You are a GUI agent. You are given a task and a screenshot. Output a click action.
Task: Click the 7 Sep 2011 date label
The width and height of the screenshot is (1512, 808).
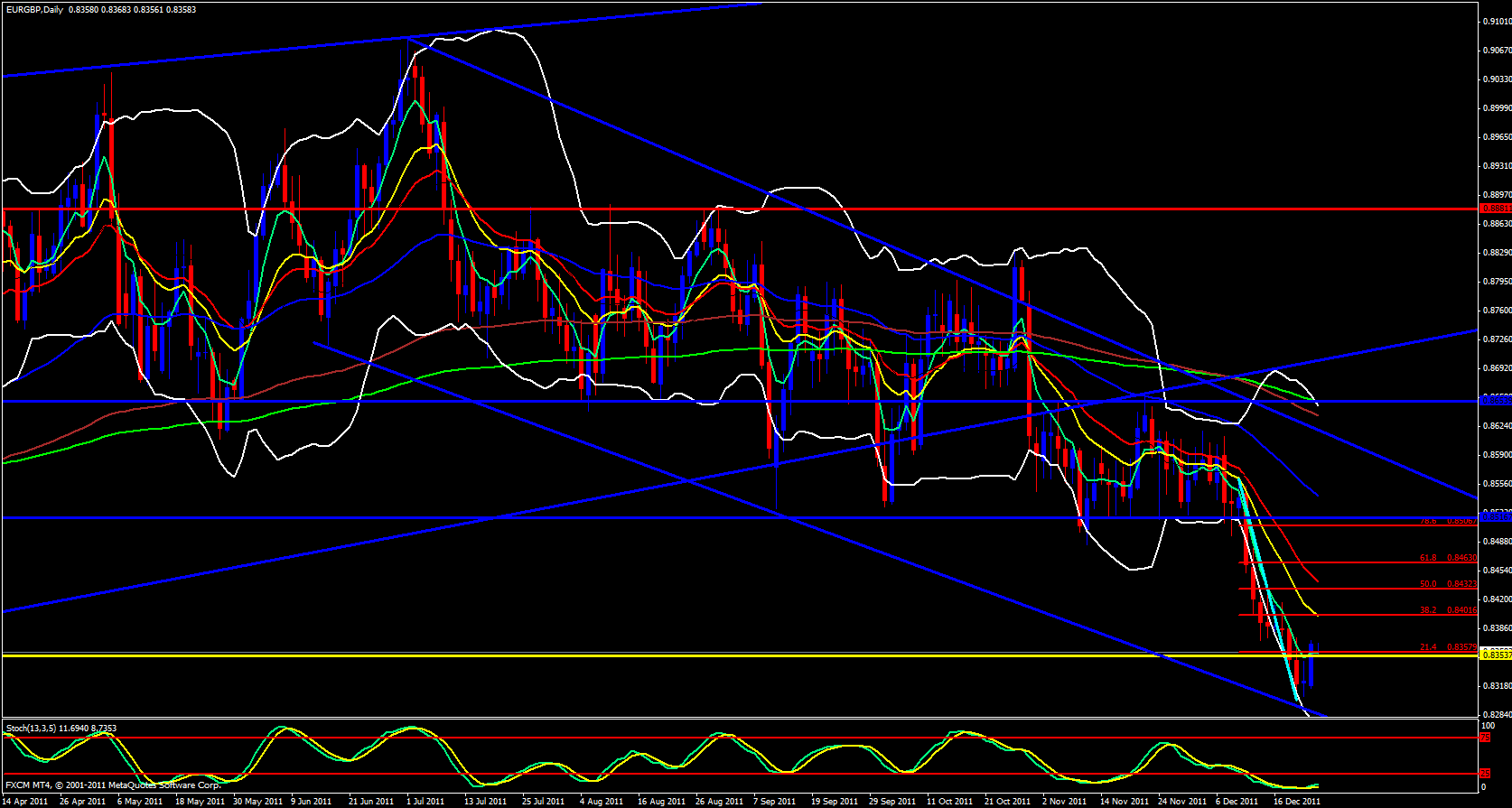(x=776, y=801)
